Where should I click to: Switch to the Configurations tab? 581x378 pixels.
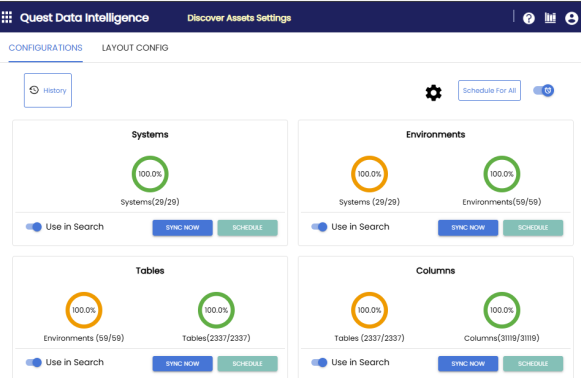coord(46,48)
